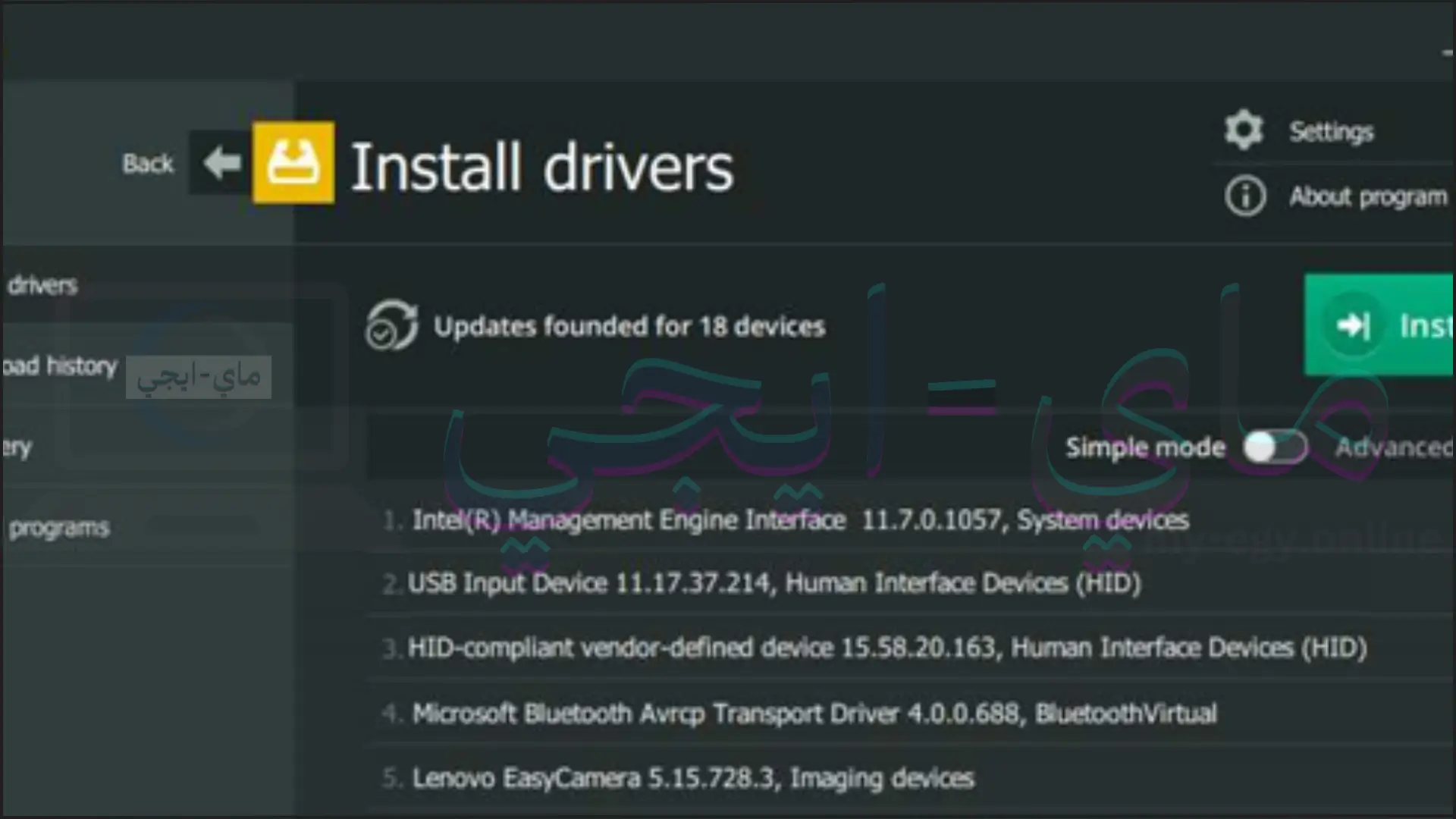Select Intel(R) Management Engine Interface row
1456x819 pixels.
tap(910, 520)
